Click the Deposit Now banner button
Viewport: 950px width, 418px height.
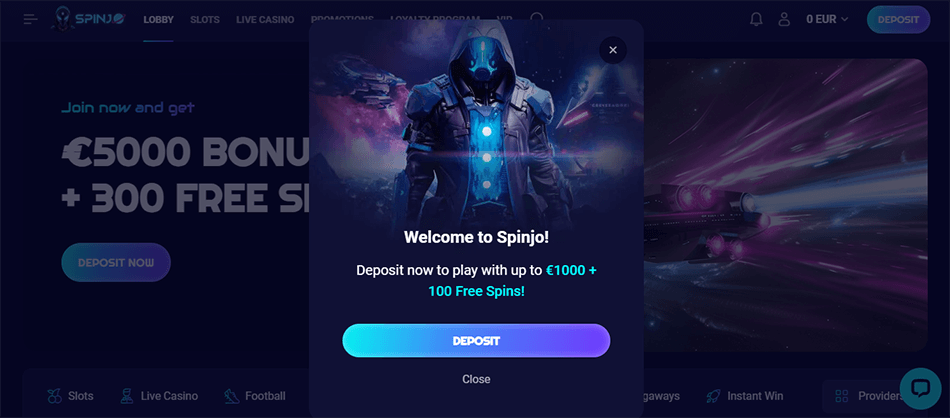click(x=116, y=262)
